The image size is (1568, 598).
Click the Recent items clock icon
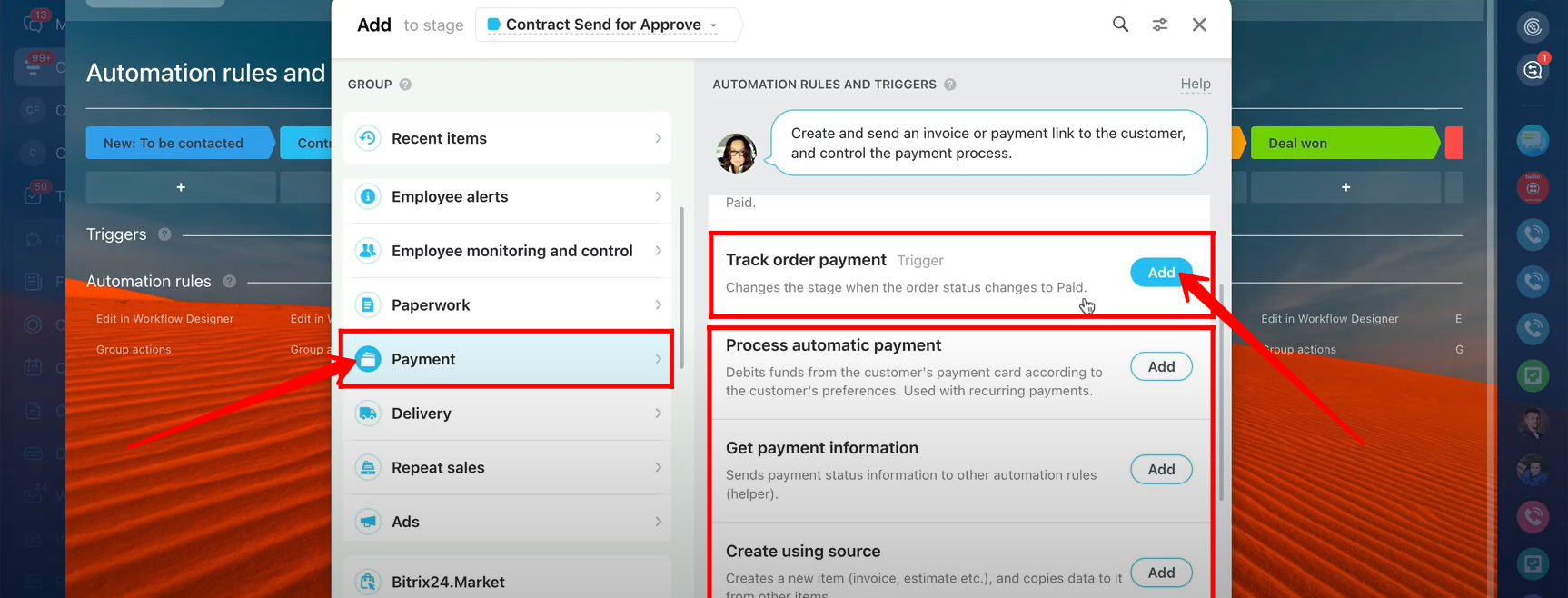[368, 138]
